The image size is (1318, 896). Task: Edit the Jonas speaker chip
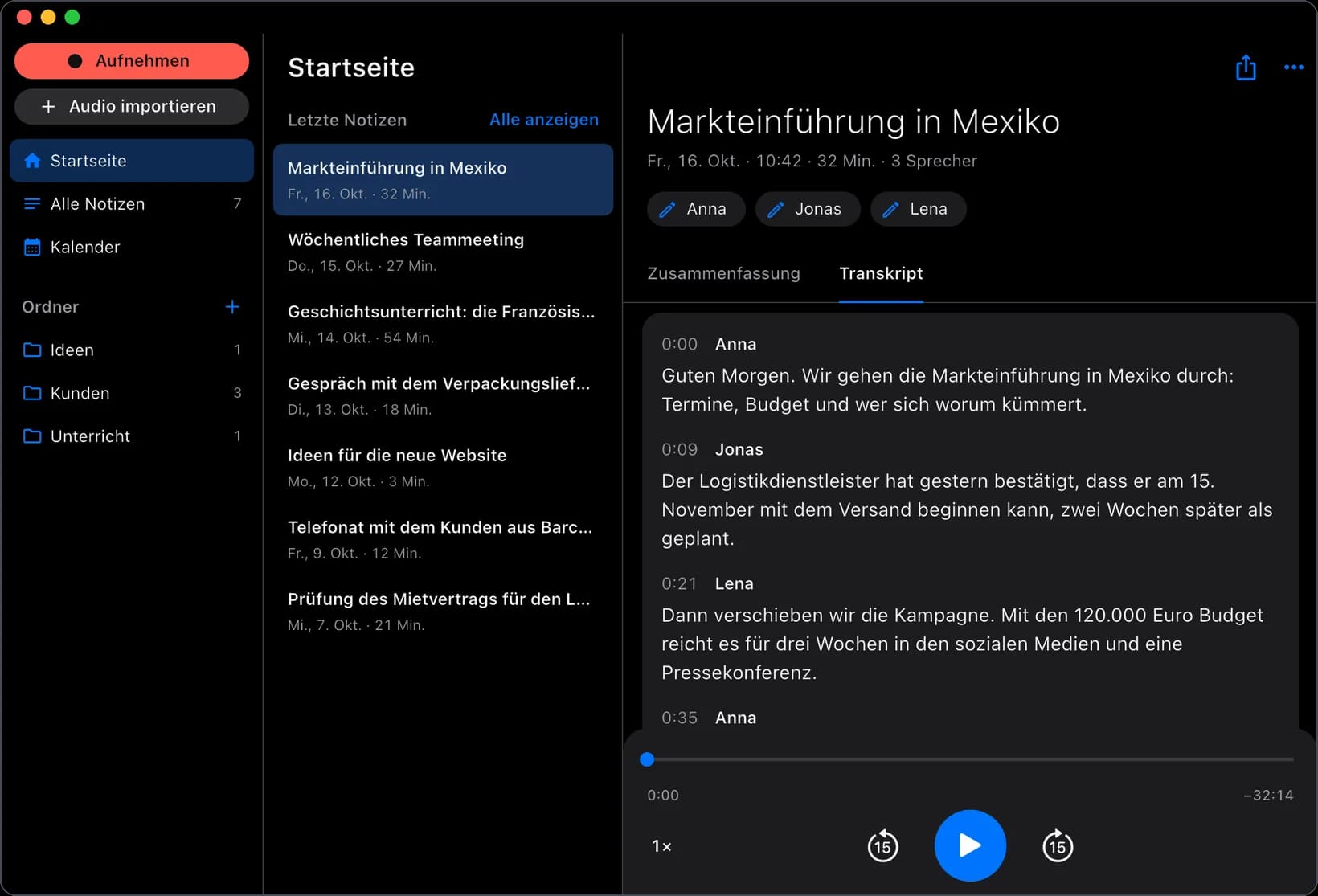tap(808, 209)
